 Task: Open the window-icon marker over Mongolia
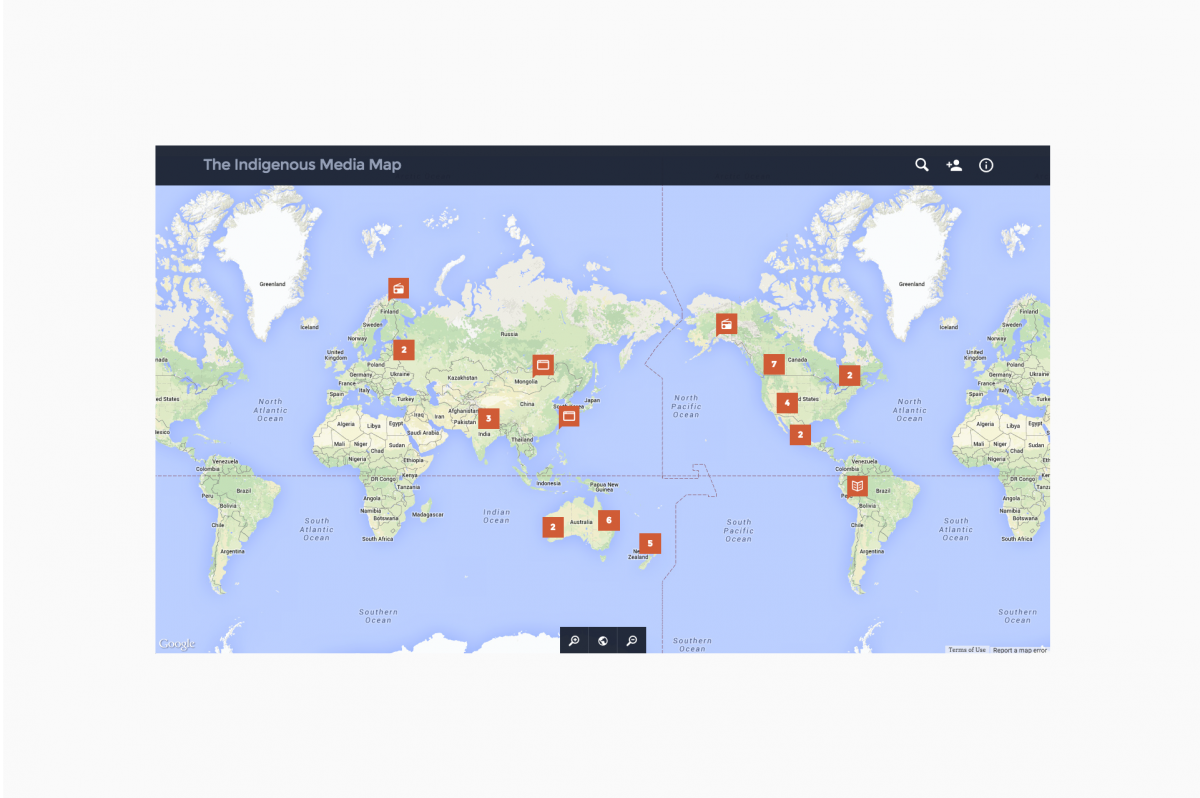tap(543, 365)
